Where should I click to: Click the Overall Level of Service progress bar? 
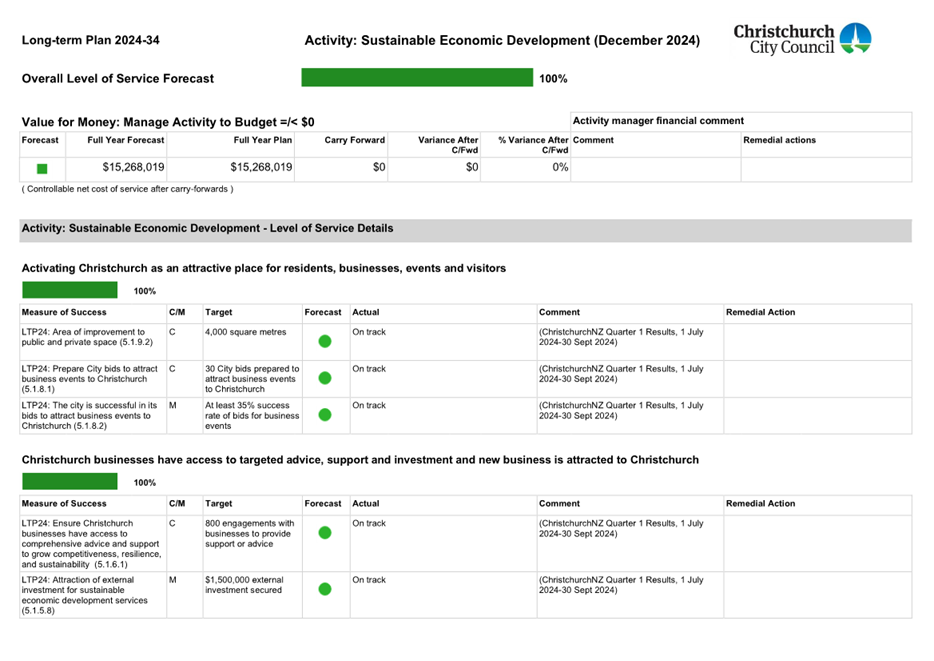click(417, 78)
